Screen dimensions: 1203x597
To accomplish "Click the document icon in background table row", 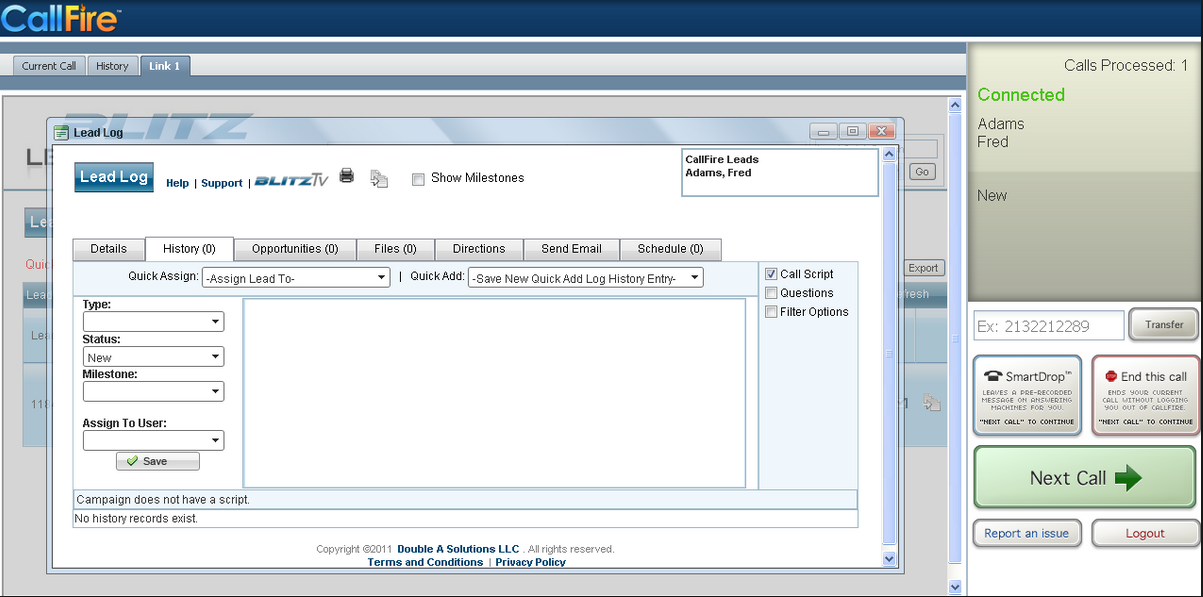I will click(932, 403).
